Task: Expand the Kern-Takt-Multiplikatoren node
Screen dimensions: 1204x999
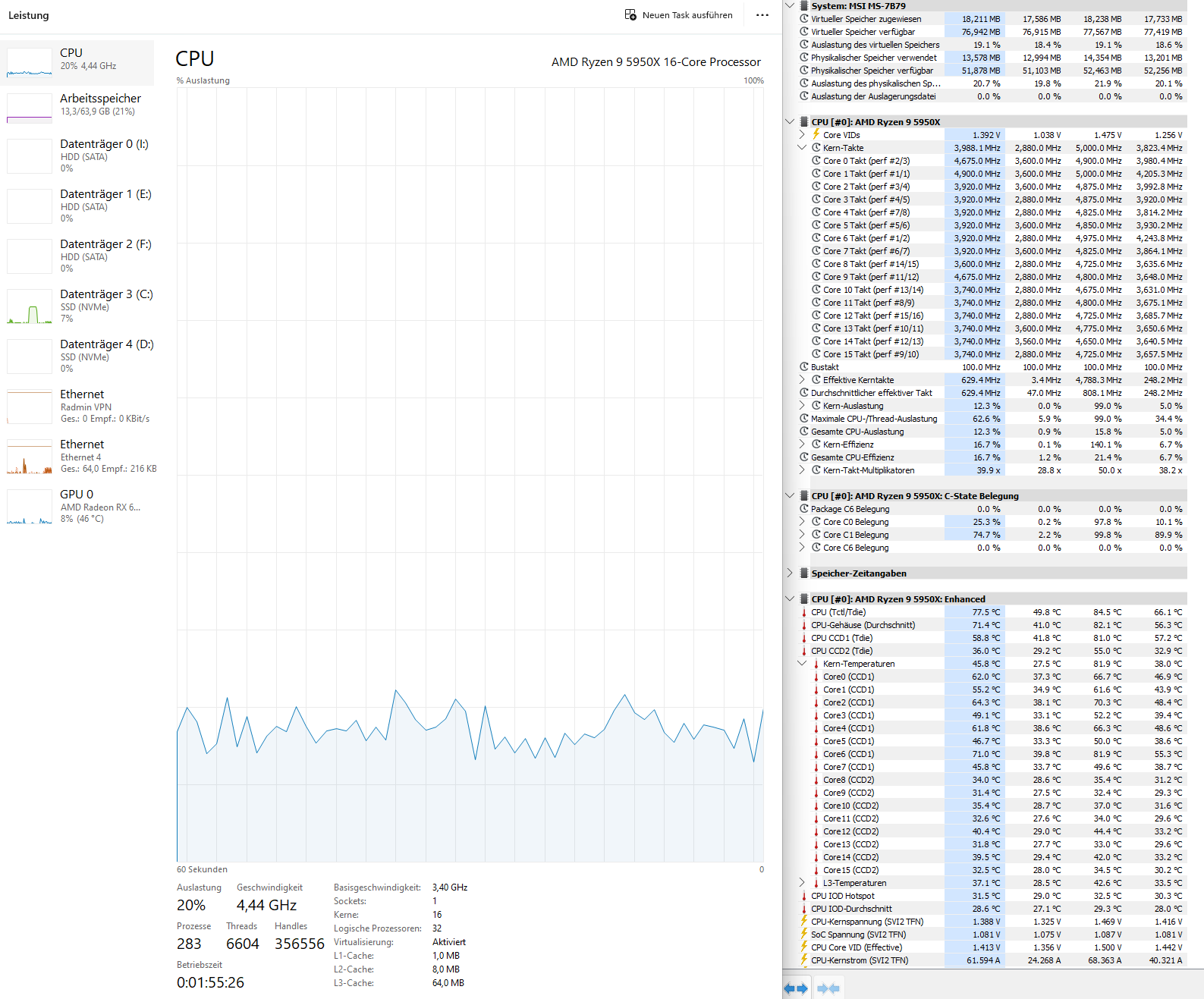Action: coord(802,470)
